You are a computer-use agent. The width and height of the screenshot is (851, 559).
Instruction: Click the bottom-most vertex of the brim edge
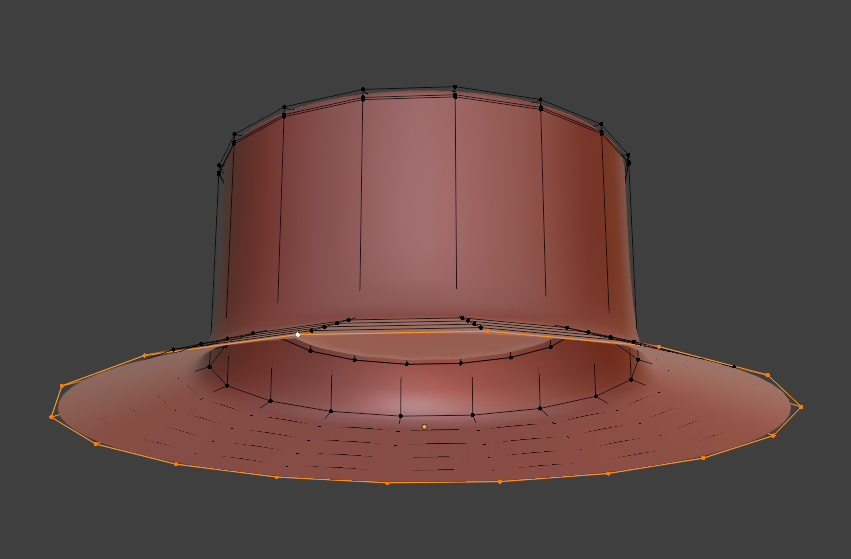[387, 483]
